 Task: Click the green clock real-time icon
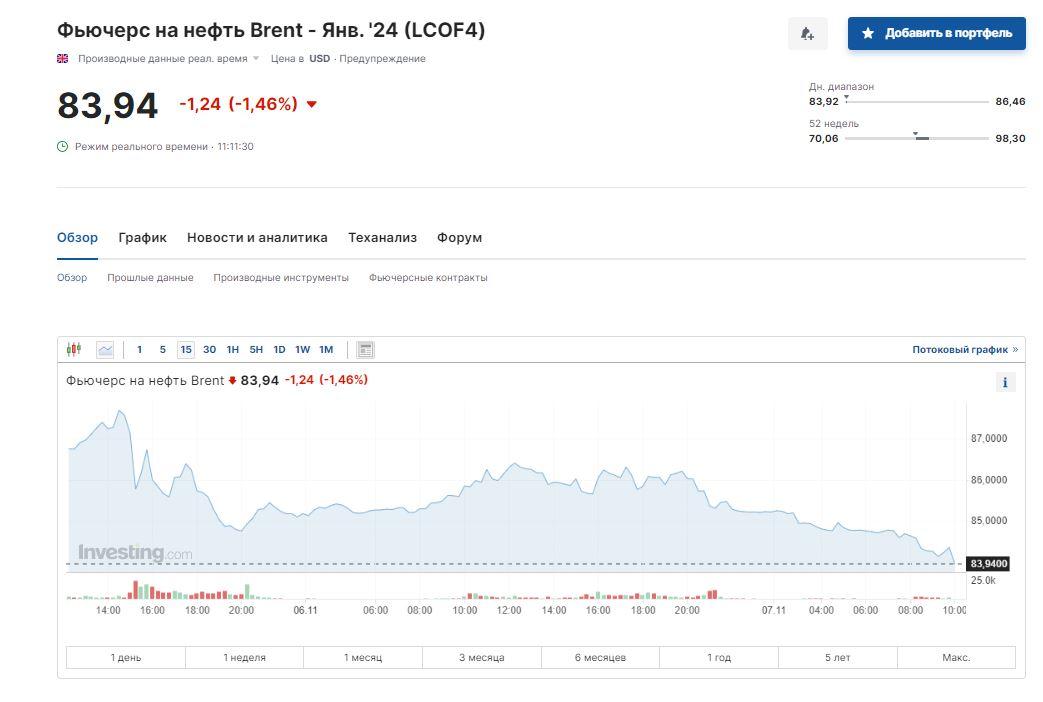point(63,147)
